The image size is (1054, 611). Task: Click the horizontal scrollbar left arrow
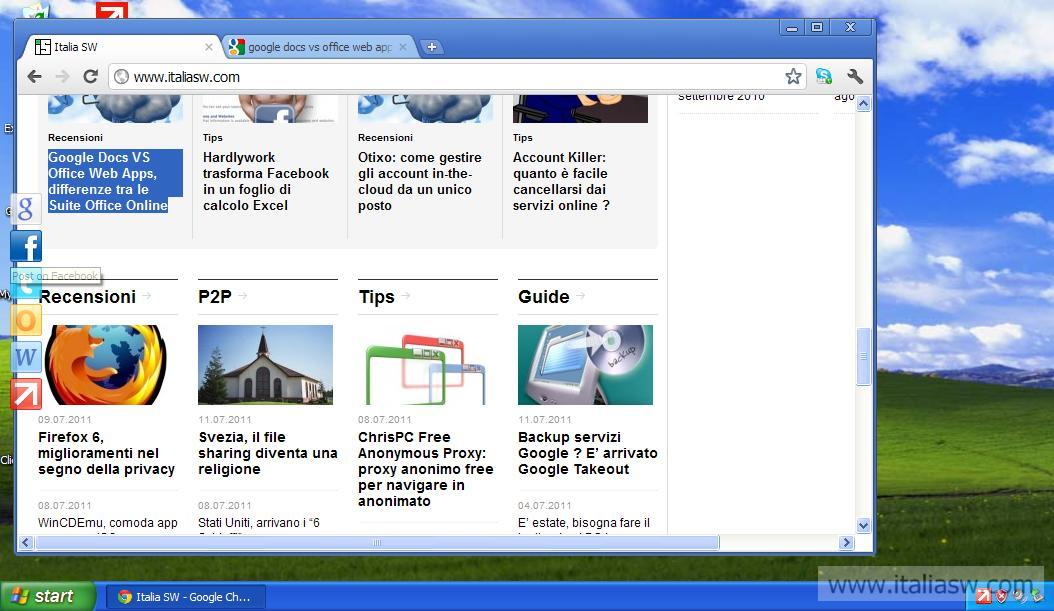(x=26, y=542)
